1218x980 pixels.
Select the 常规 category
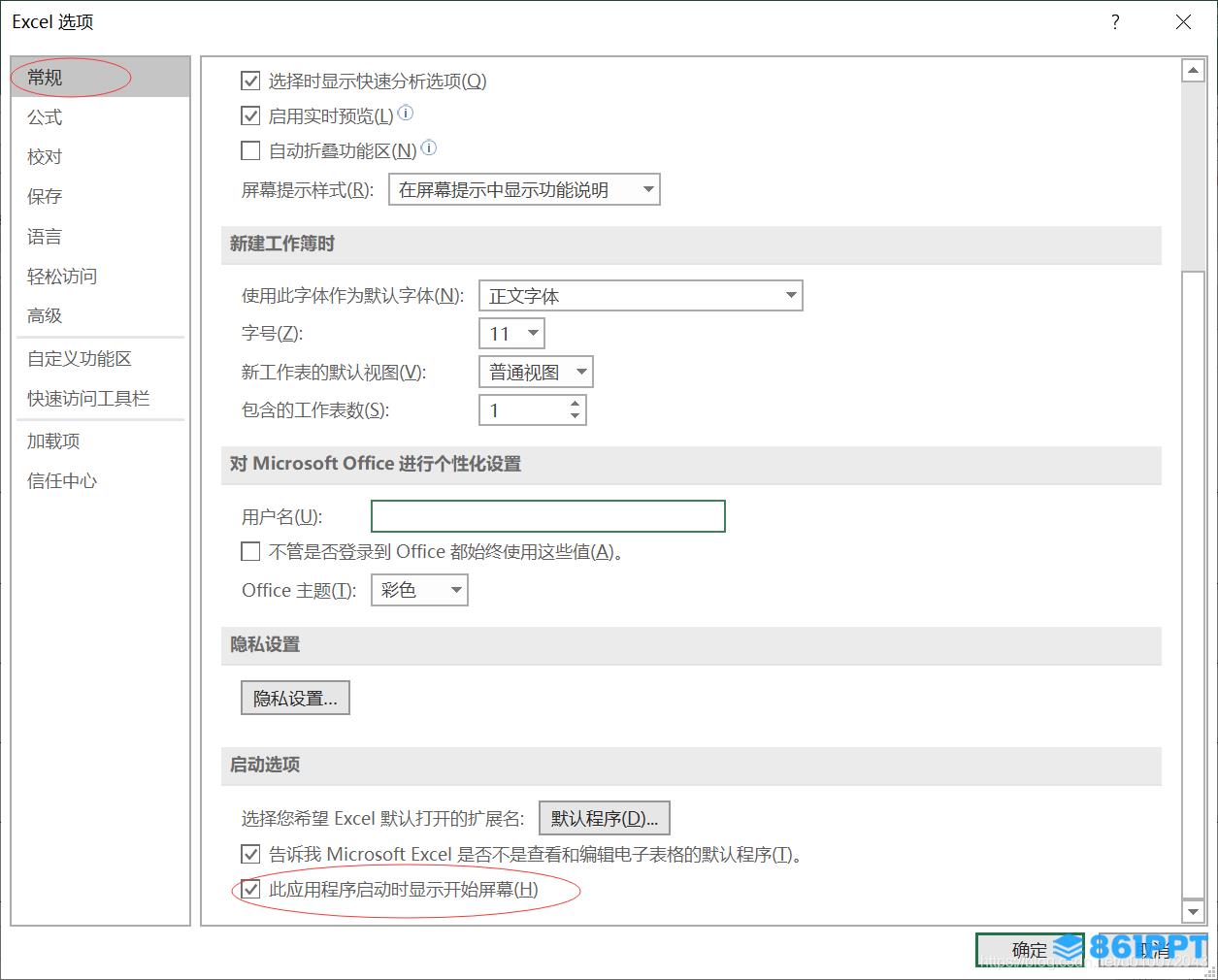tap(101, 78)
